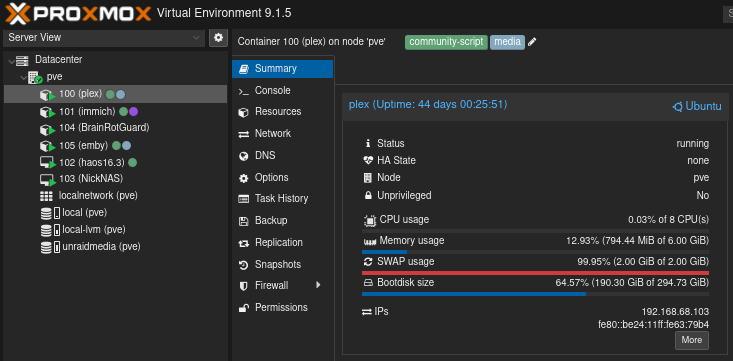733x361 pixels.
Task: Click the blue tag dot on plex row
Action: click(x=121, y=94)
